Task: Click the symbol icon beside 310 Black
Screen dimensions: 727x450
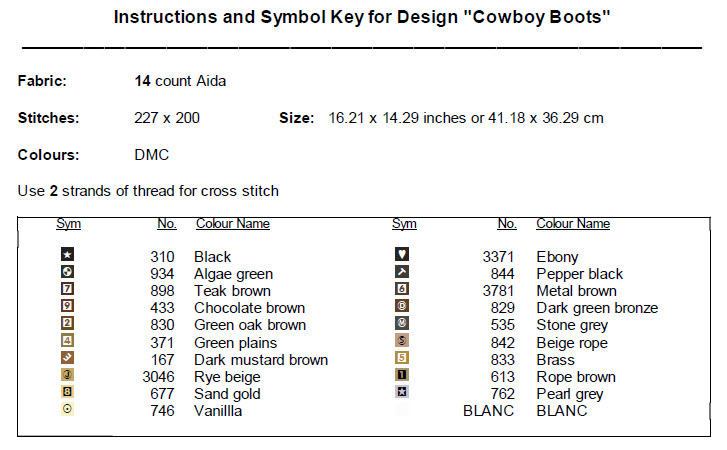Action: (x=68, y=256)
